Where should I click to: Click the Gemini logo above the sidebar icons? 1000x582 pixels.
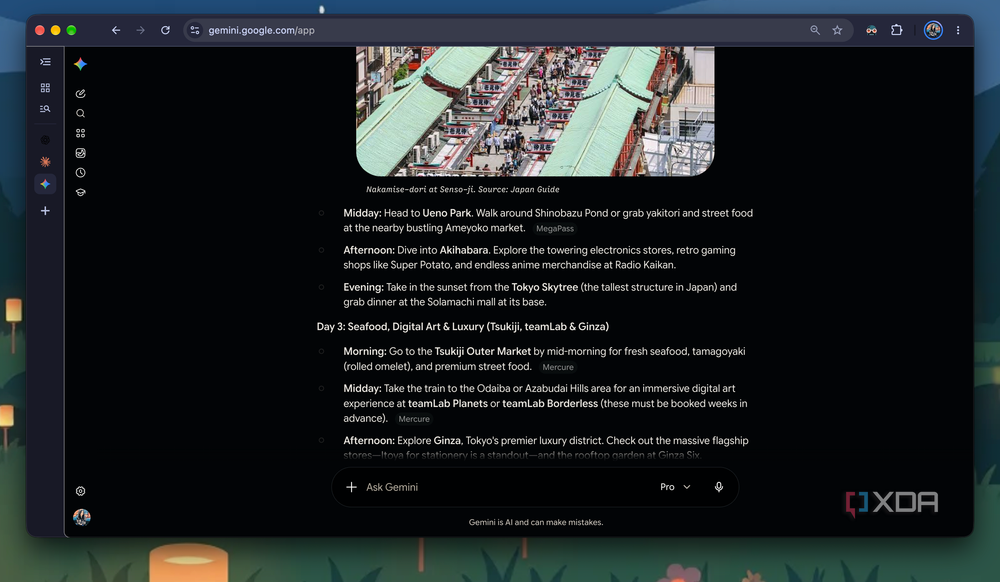[x=80, y=64]
